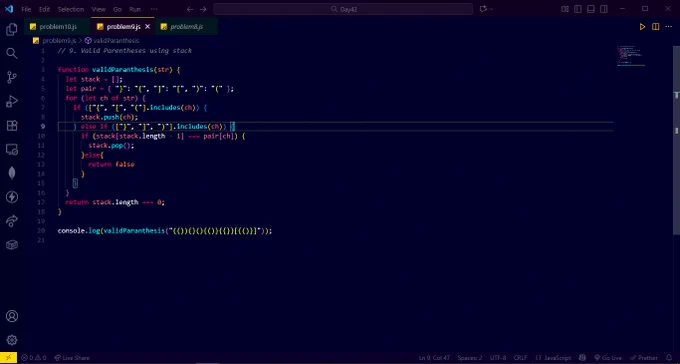Click the Prettier status button
The height and width of the screenshot is (364, 680).
click(644, 358)
